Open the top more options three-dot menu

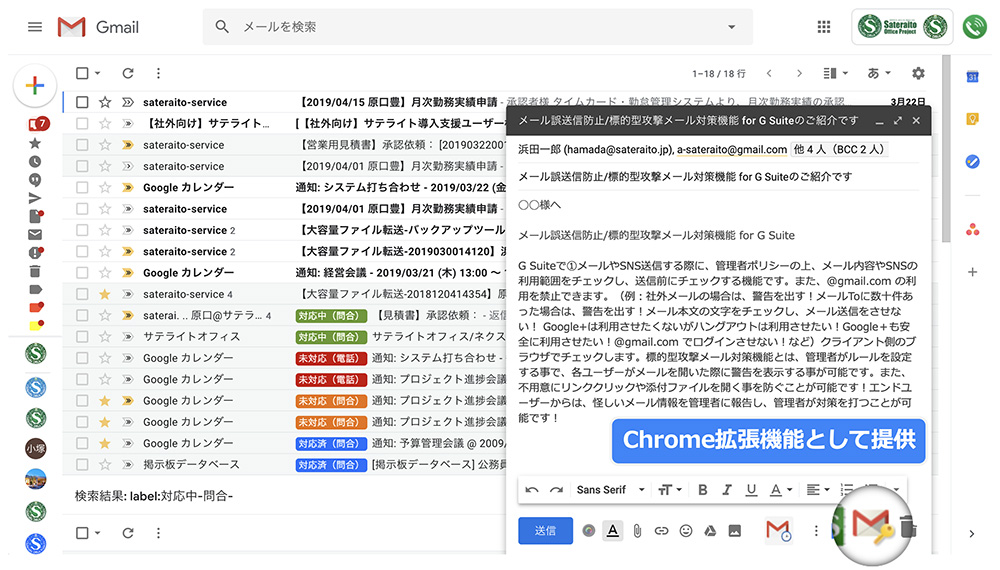pos(158,73)
